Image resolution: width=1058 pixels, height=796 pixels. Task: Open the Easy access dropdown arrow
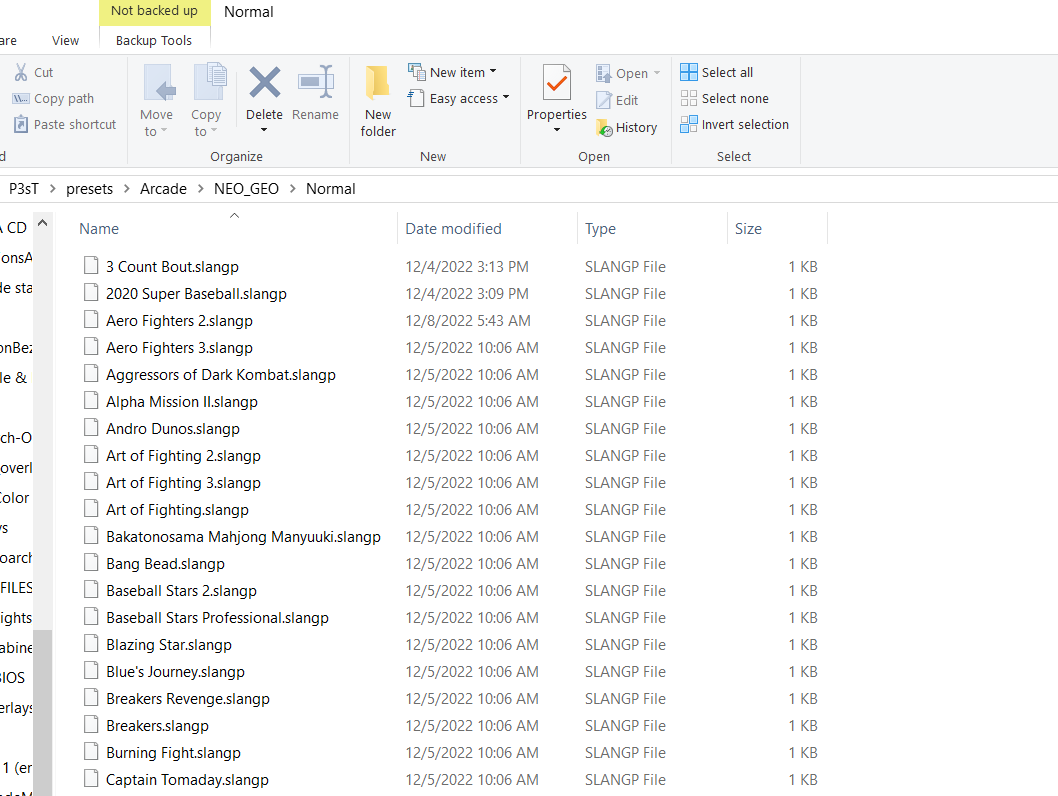coord(505,97)
